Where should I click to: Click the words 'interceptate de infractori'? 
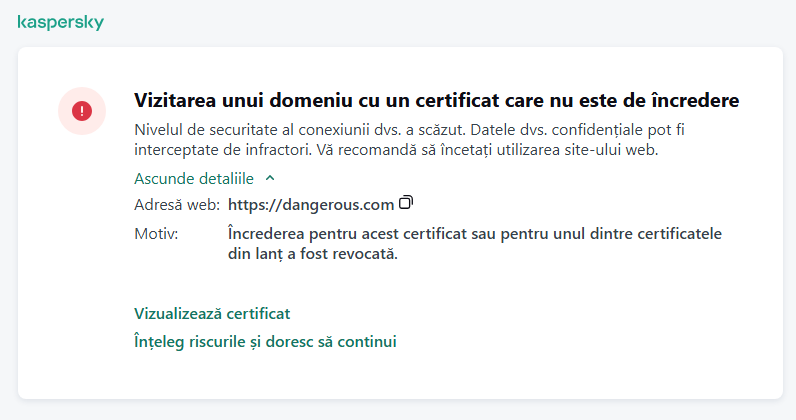tap(222, 150)
